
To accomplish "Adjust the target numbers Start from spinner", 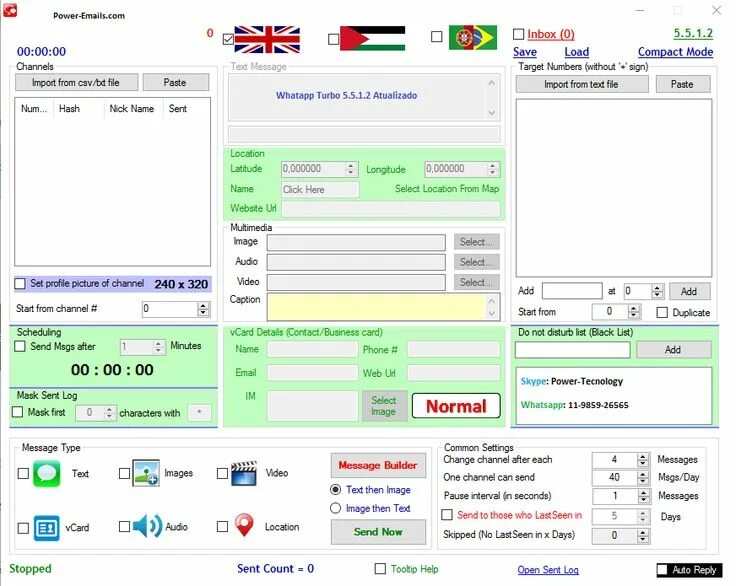I will (634, 311).
